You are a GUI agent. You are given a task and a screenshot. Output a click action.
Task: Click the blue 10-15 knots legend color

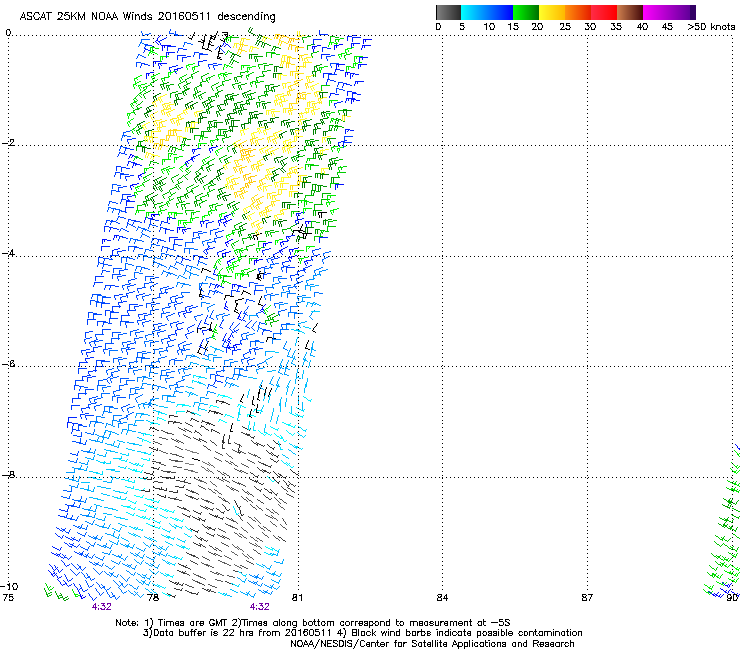(500, 12)
